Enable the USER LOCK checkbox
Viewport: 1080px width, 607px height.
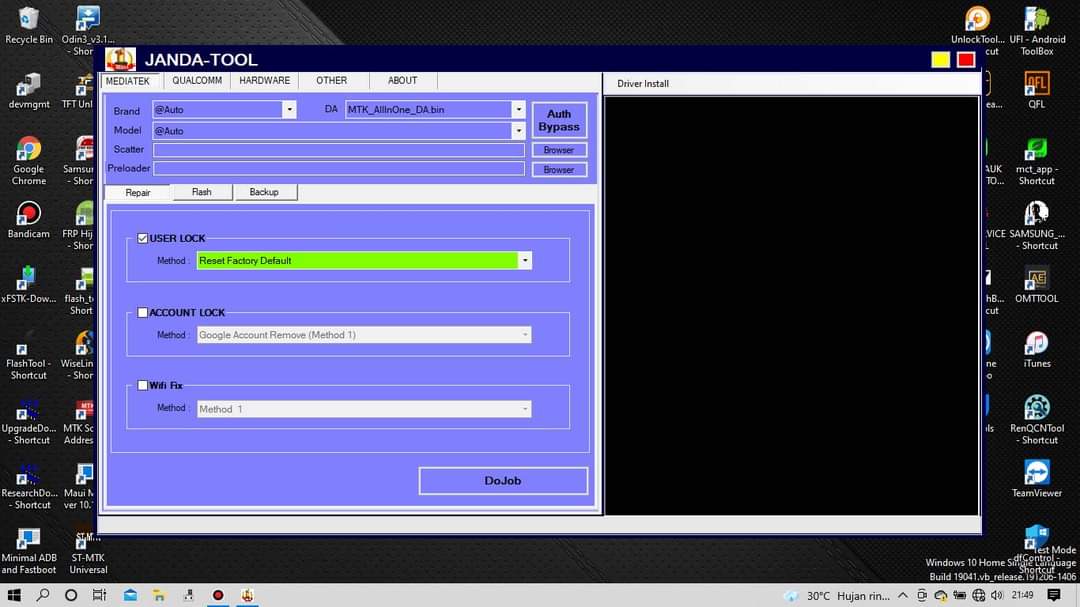tap(143, 238)
